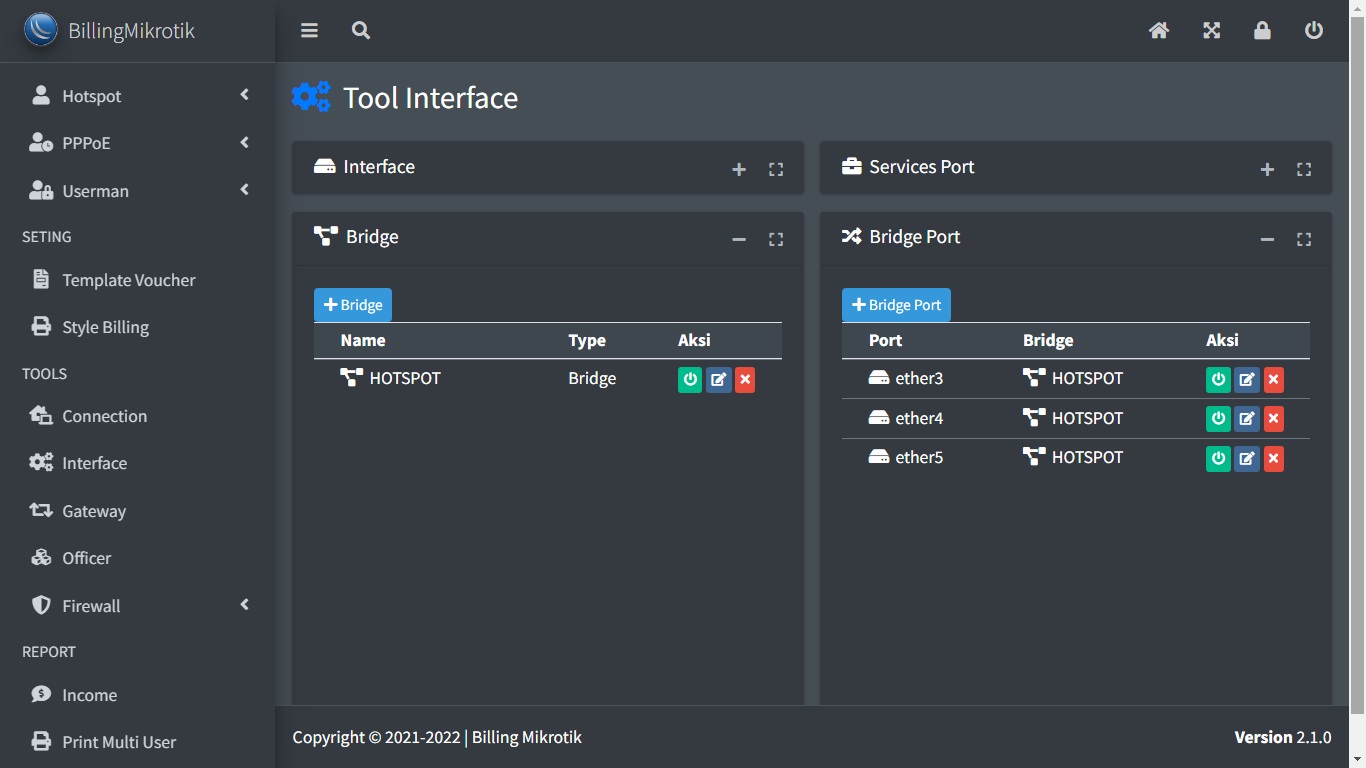Maximize the Bridge Port panel
Screen dimensions: 1366x768
pos(1304,239)
